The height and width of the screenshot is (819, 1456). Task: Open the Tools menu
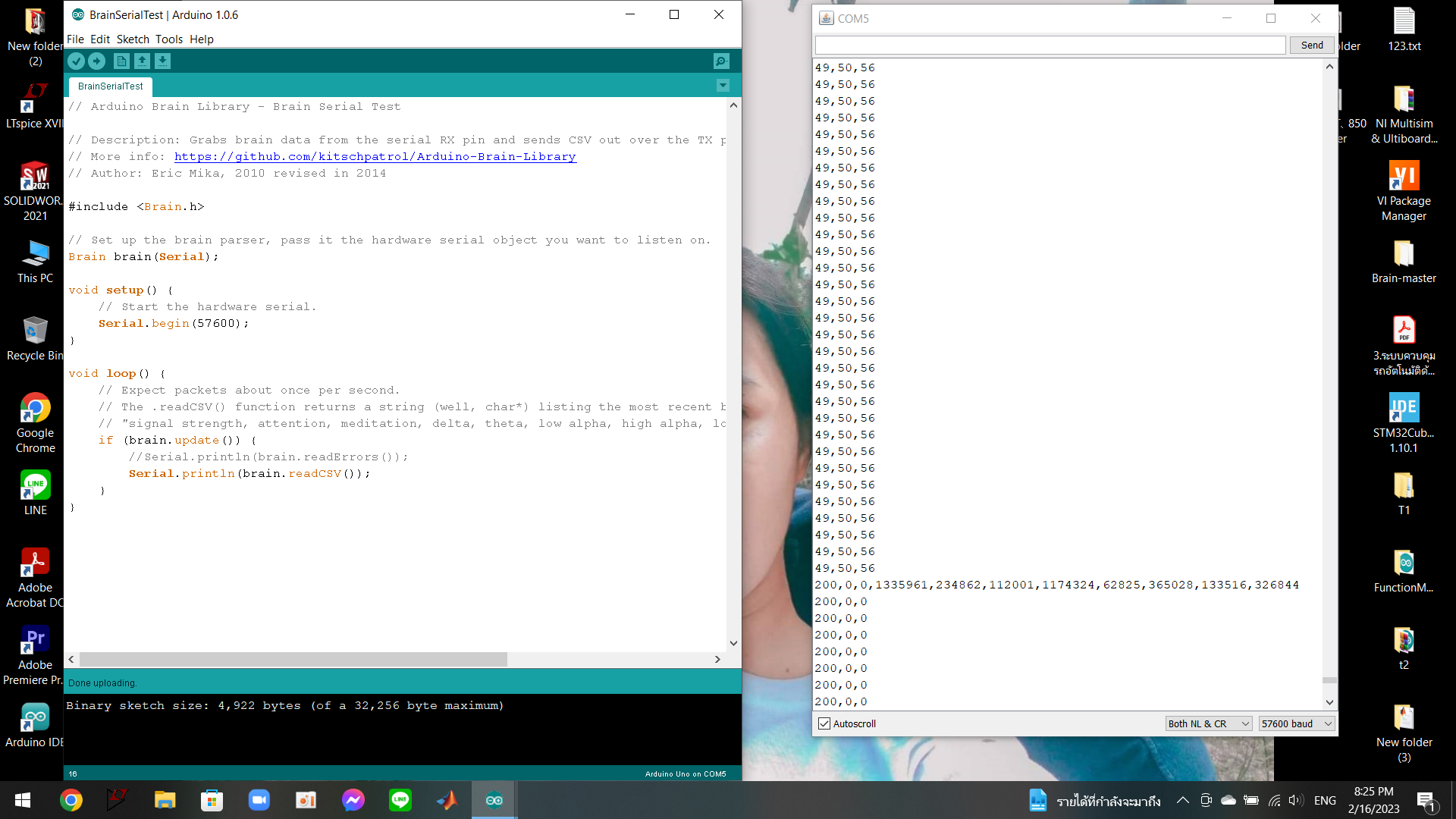point(168,39)
